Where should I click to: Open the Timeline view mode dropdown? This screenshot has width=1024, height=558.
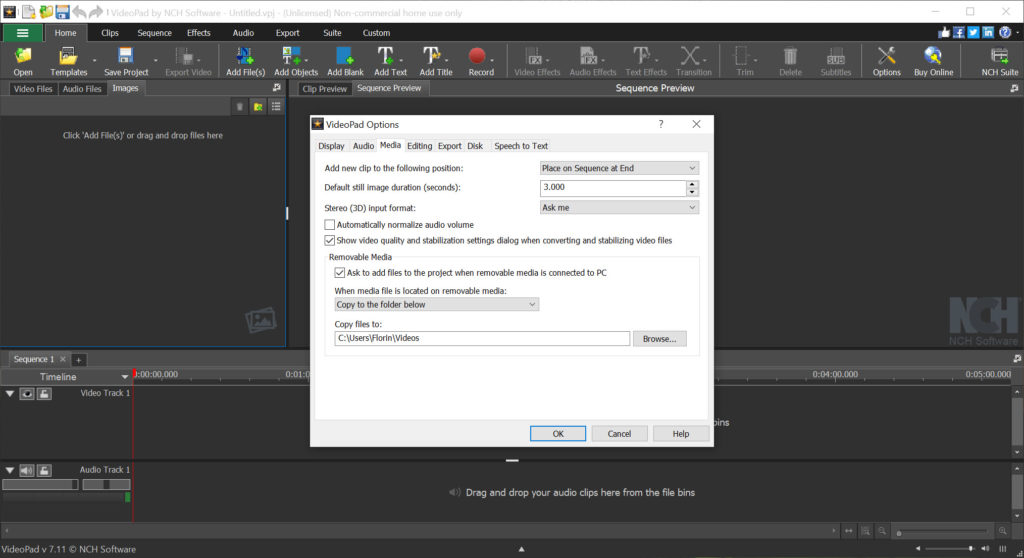click(x=125, y=377)
